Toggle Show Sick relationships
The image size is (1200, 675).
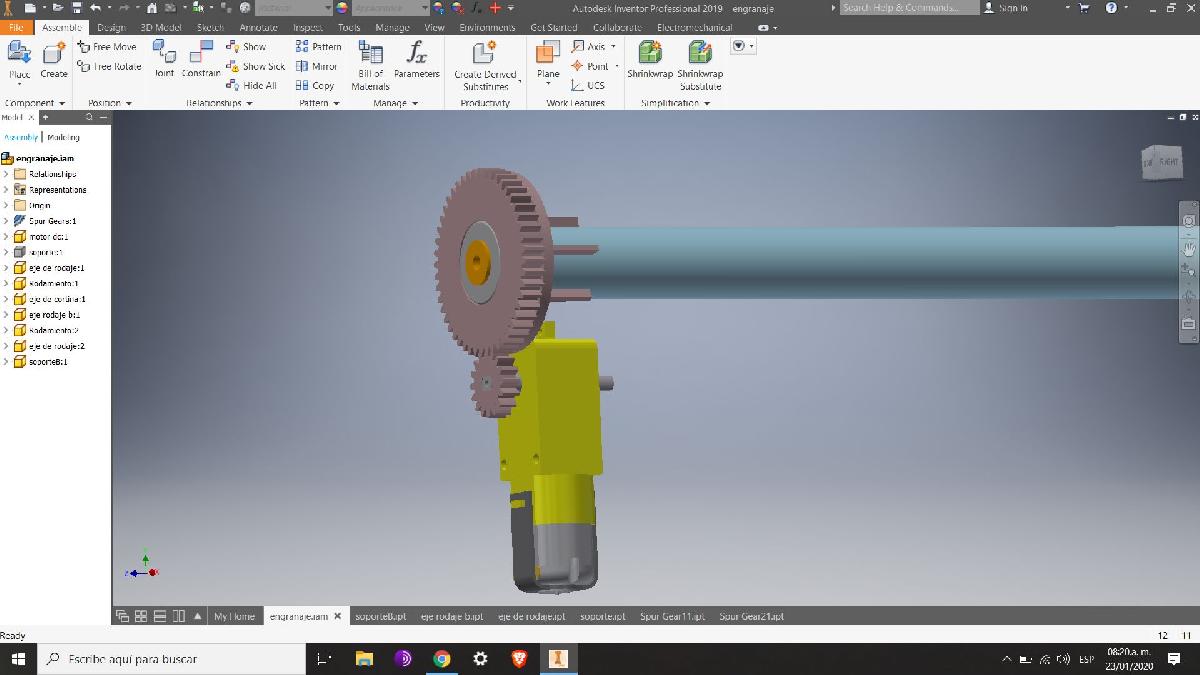(x=256, y=66)
